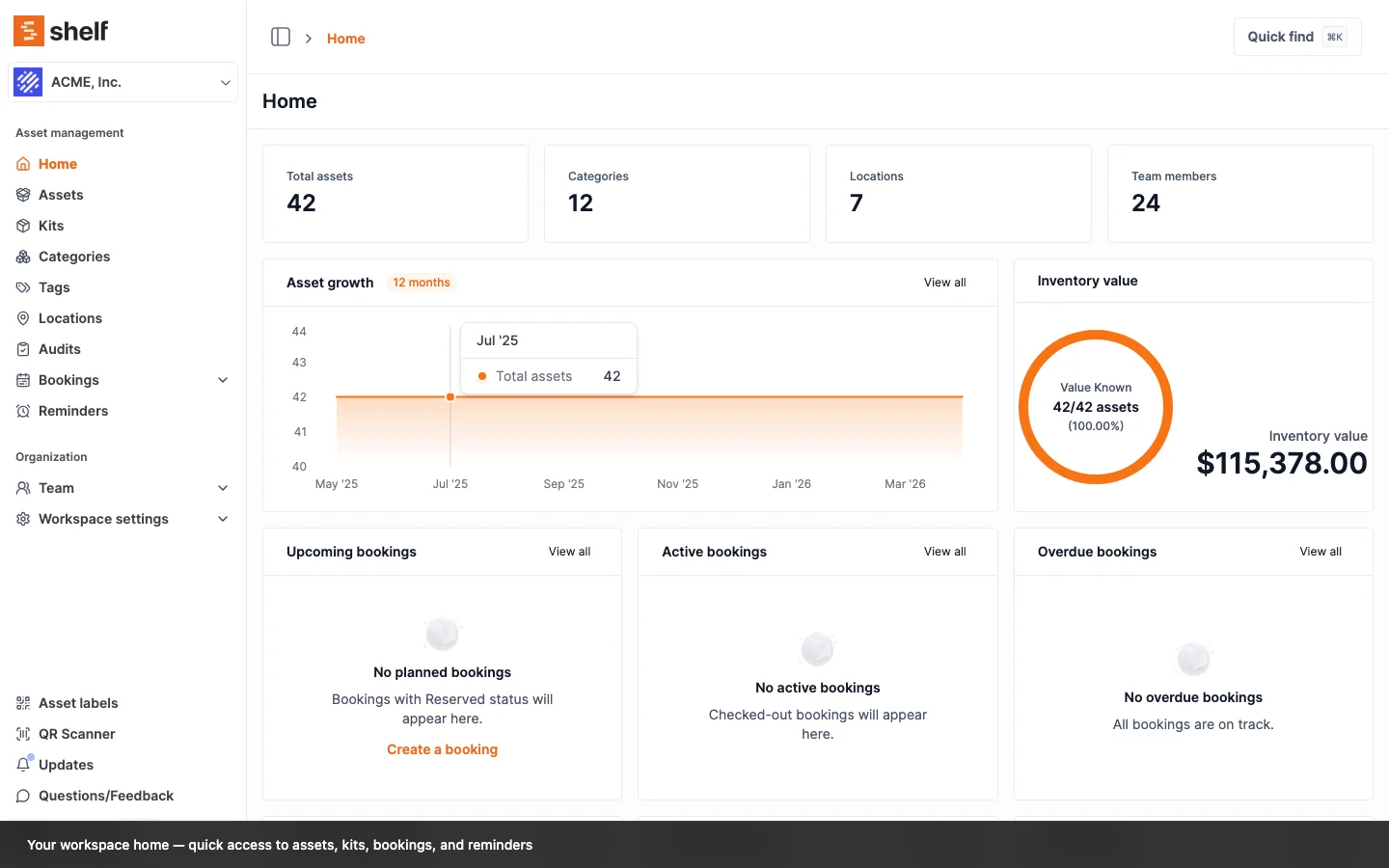Viewport: 1389px width, 868px height.
Task: Click the Create a booking link
Action: pos(442,749)
